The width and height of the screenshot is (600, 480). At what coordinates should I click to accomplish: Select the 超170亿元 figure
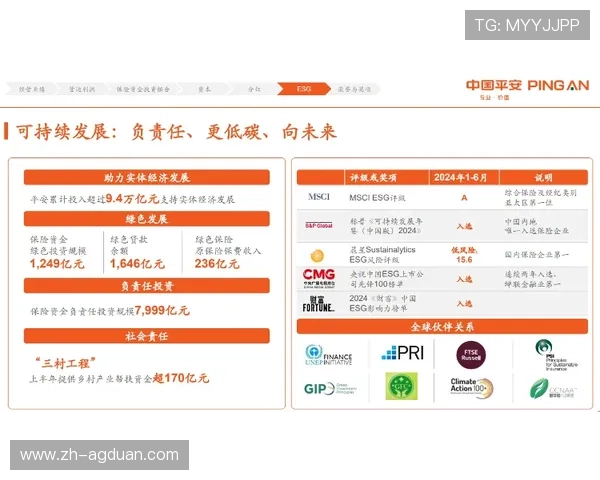(181, 378)
